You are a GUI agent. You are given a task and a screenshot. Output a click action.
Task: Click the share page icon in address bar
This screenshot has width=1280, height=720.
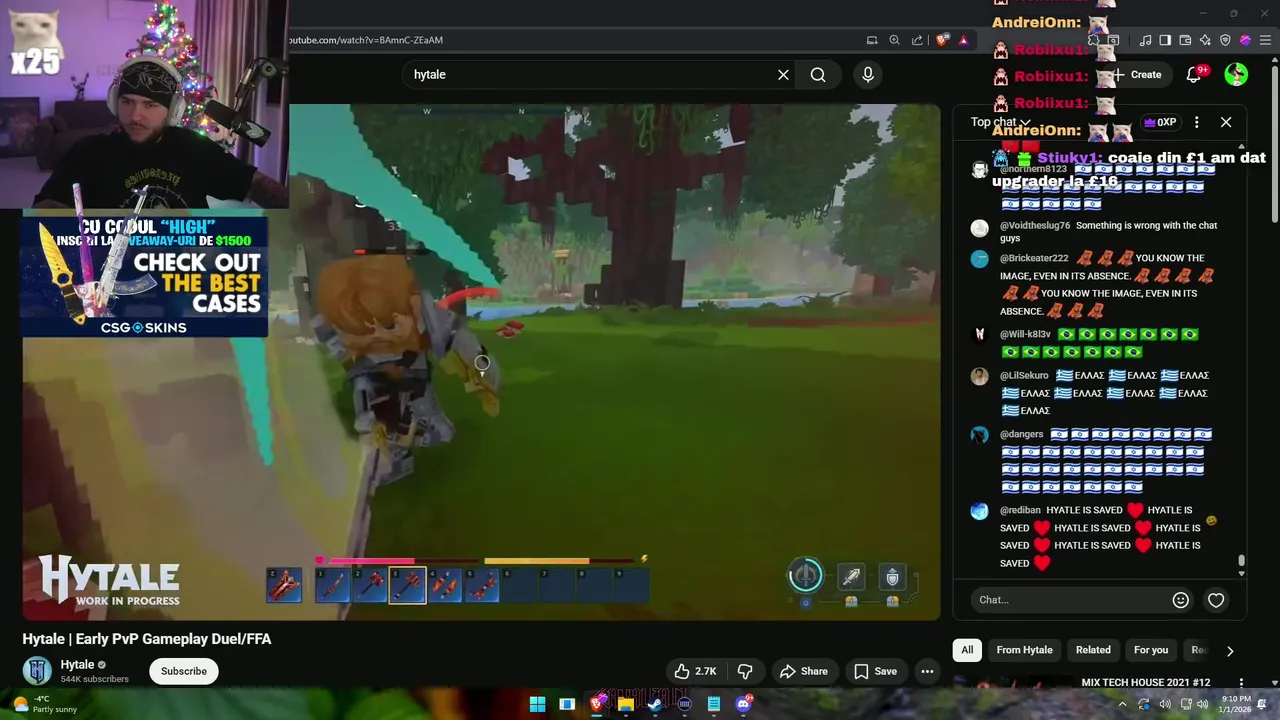[x=917, y=40]
